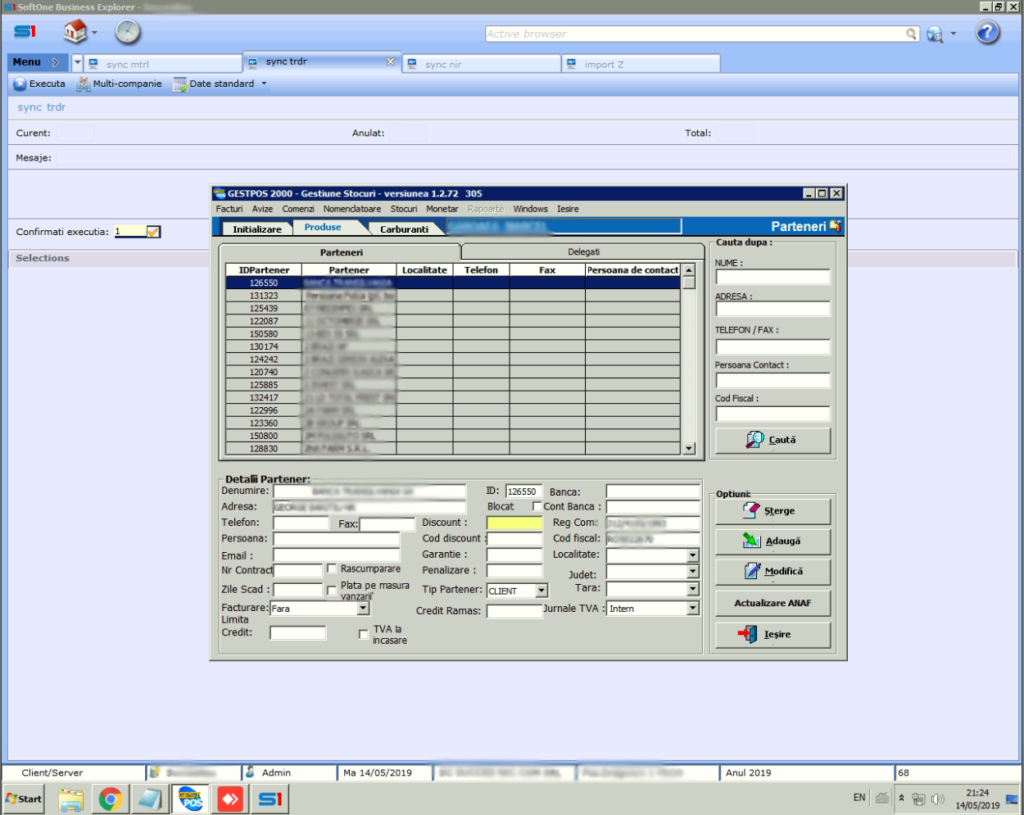
Task: Toggle Plata pe masura vanzarii checkbox
Action: [332, 590]
